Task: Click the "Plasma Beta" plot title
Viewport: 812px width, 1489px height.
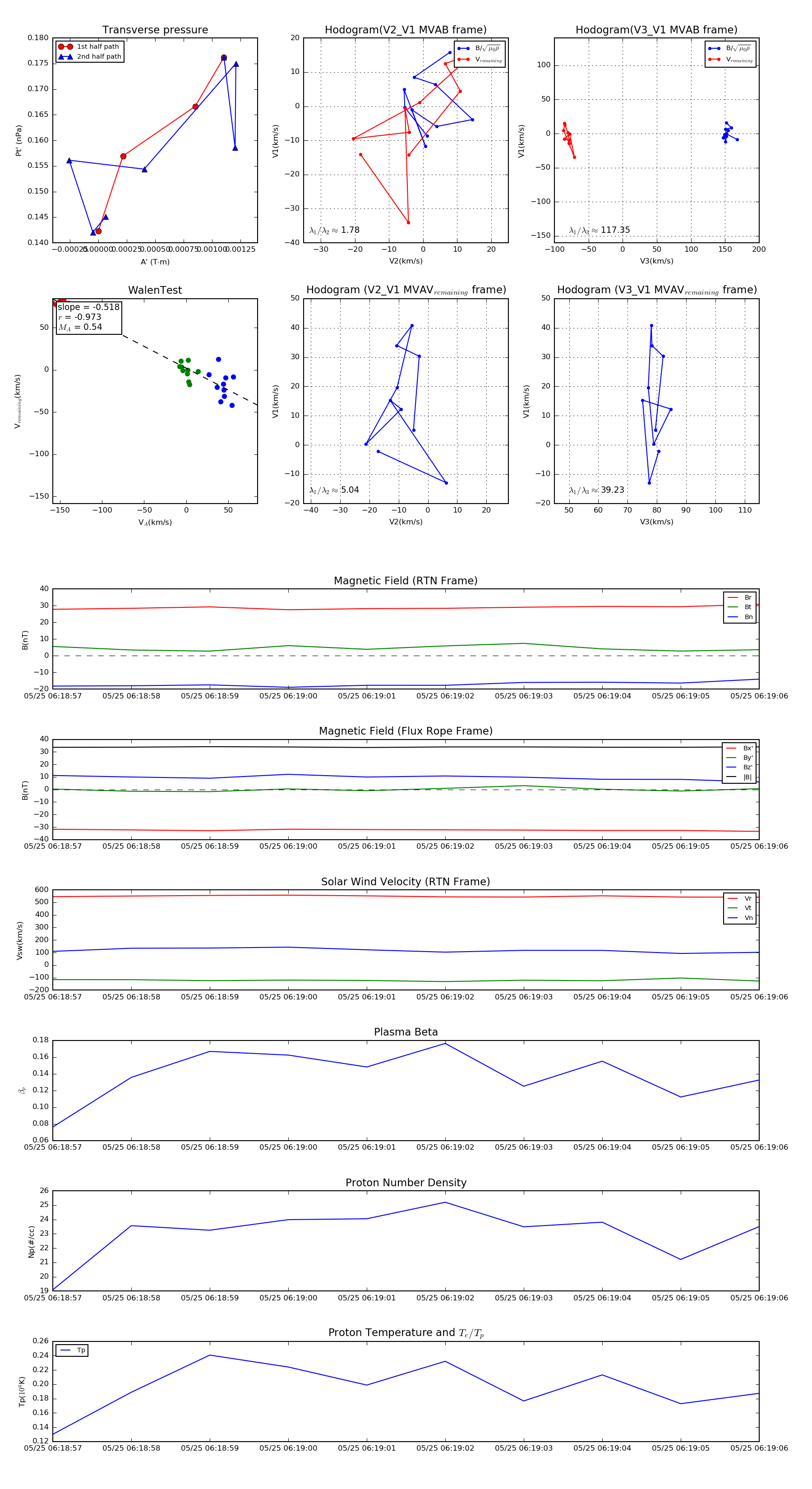Action: [406, 1032]
